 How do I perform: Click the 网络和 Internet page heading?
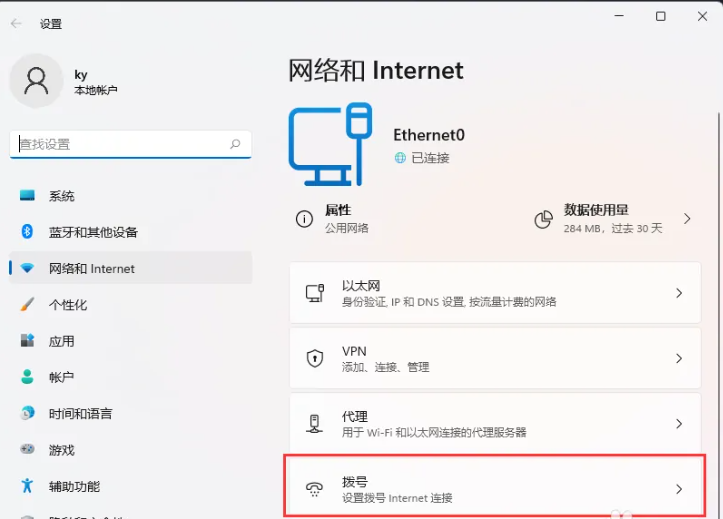point(376,71)
